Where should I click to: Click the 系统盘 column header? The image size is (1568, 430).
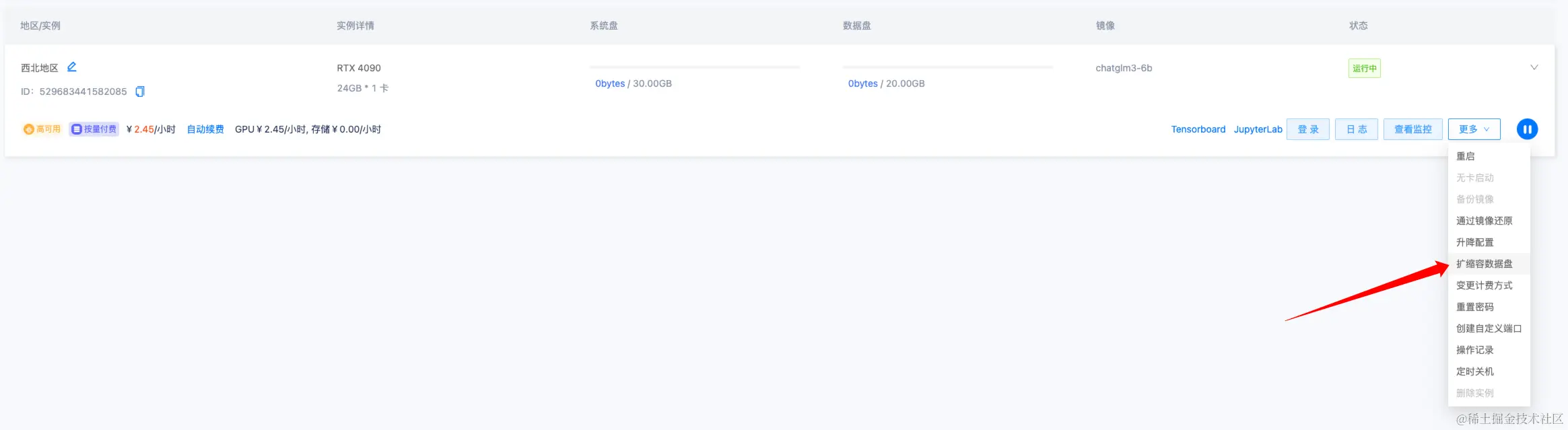tap(604, 26)
